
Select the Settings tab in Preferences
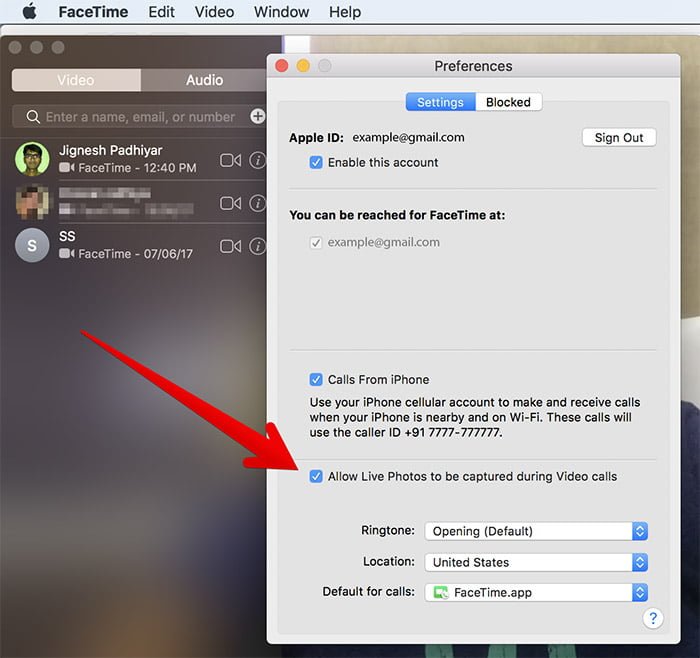[441, 102]
